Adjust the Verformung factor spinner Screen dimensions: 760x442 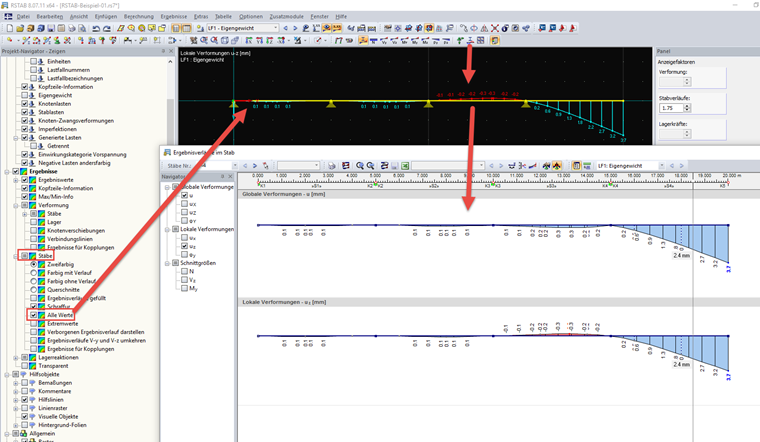click(x=687, y=82)
